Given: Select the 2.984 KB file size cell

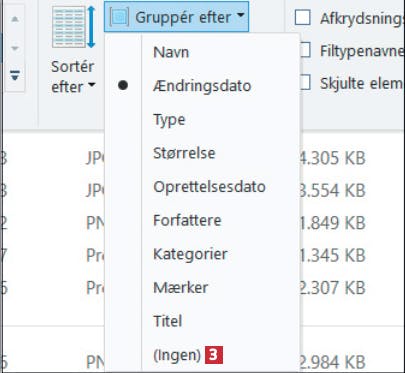Looking at the screenshot, I should point(332,362).
